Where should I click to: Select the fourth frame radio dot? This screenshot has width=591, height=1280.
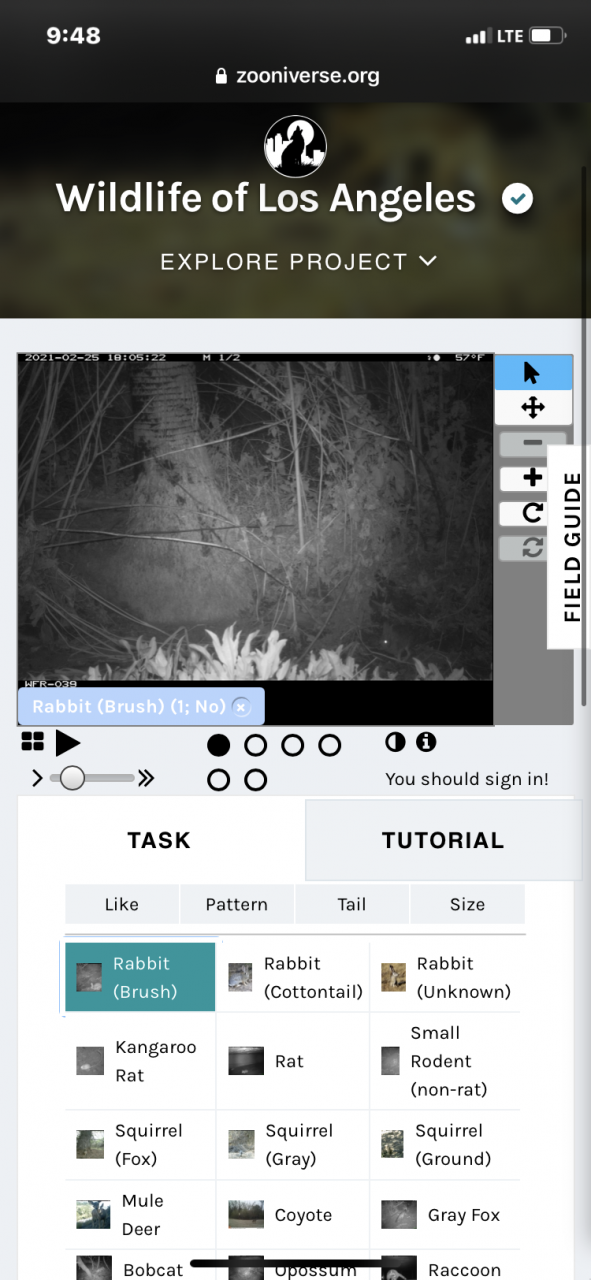coord(330,745)
